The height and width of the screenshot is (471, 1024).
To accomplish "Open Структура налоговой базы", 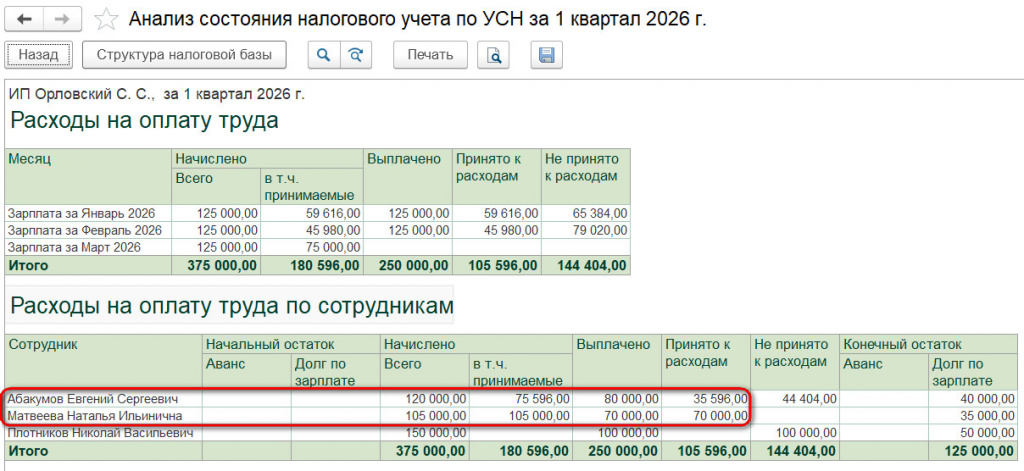I will click(184, 55).
